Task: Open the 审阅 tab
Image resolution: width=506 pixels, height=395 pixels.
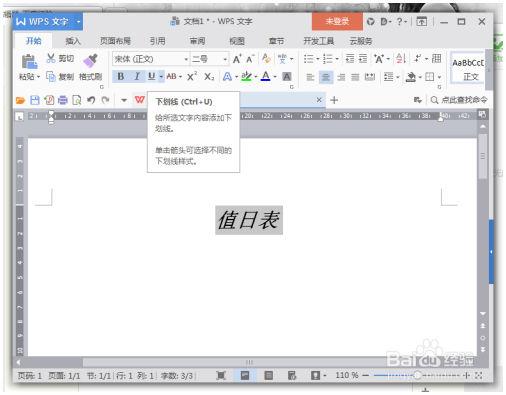Action: pyautogui.click(x=197, y=41)
